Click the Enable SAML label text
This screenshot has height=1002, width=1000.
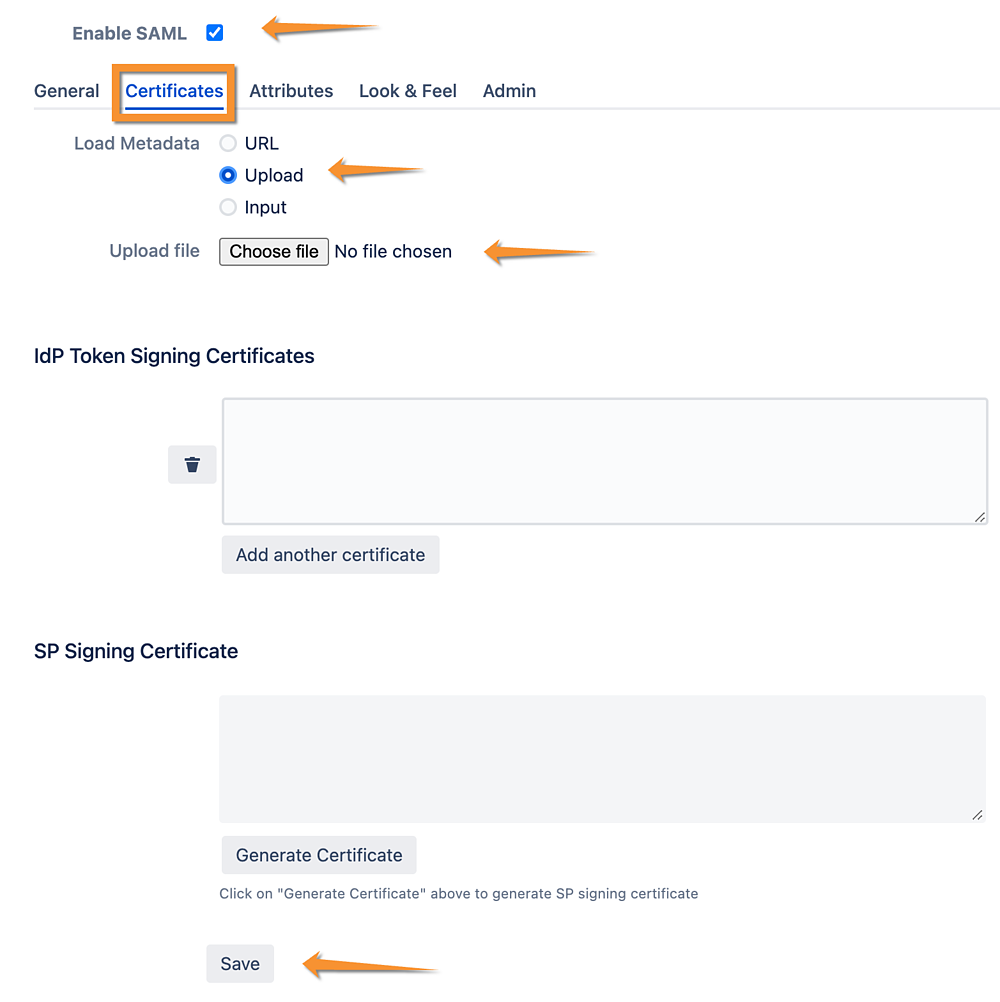129,33
